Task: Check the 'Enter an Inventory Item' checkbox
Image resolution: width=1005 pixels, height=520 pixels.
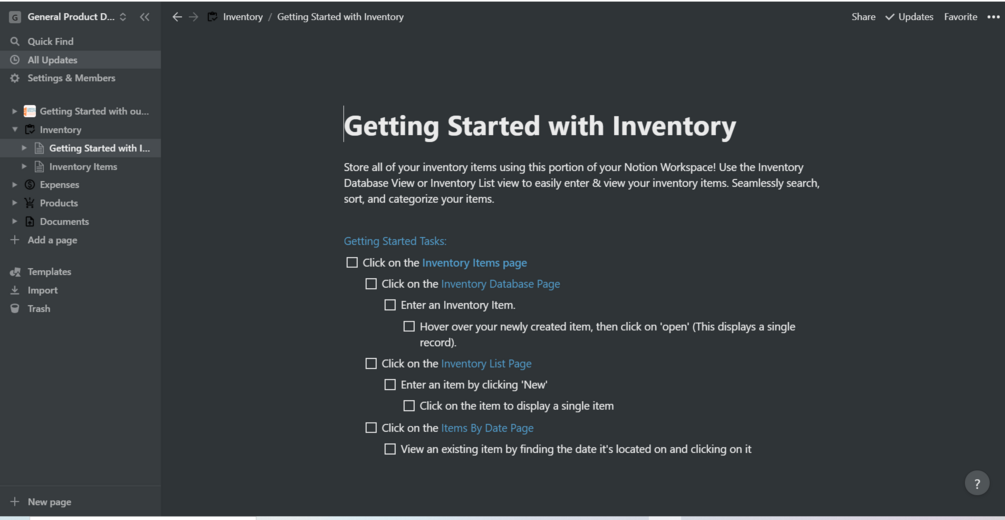Action: click(390, 305)
